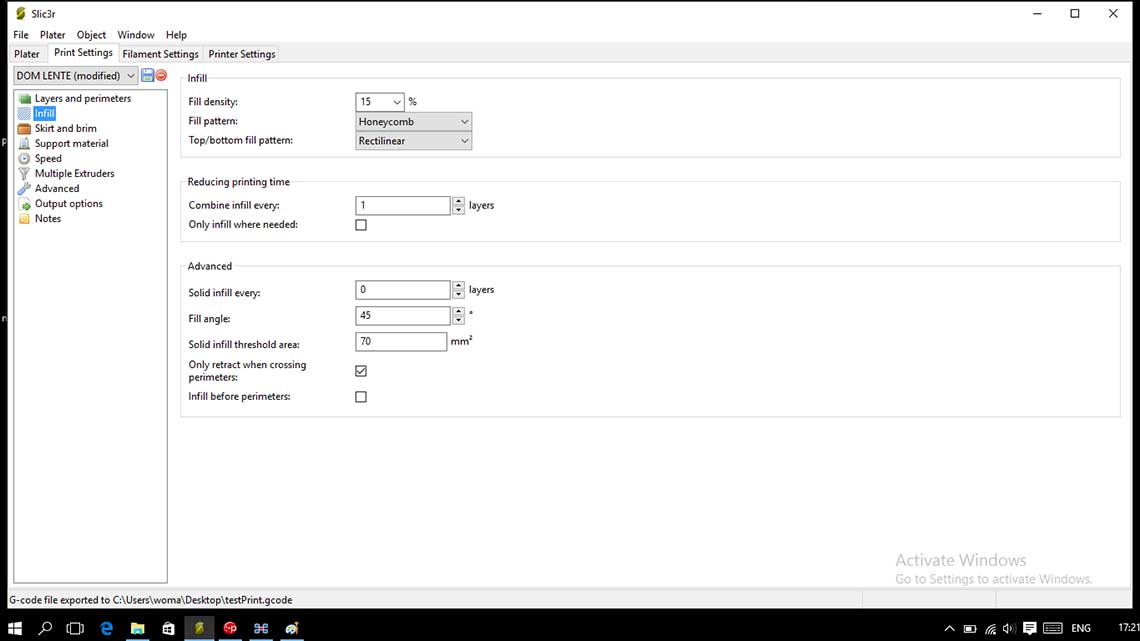The height and width of the screenshot is (641, 1140).
Task: Click the red delete preset icon
Action: point(161,76)
